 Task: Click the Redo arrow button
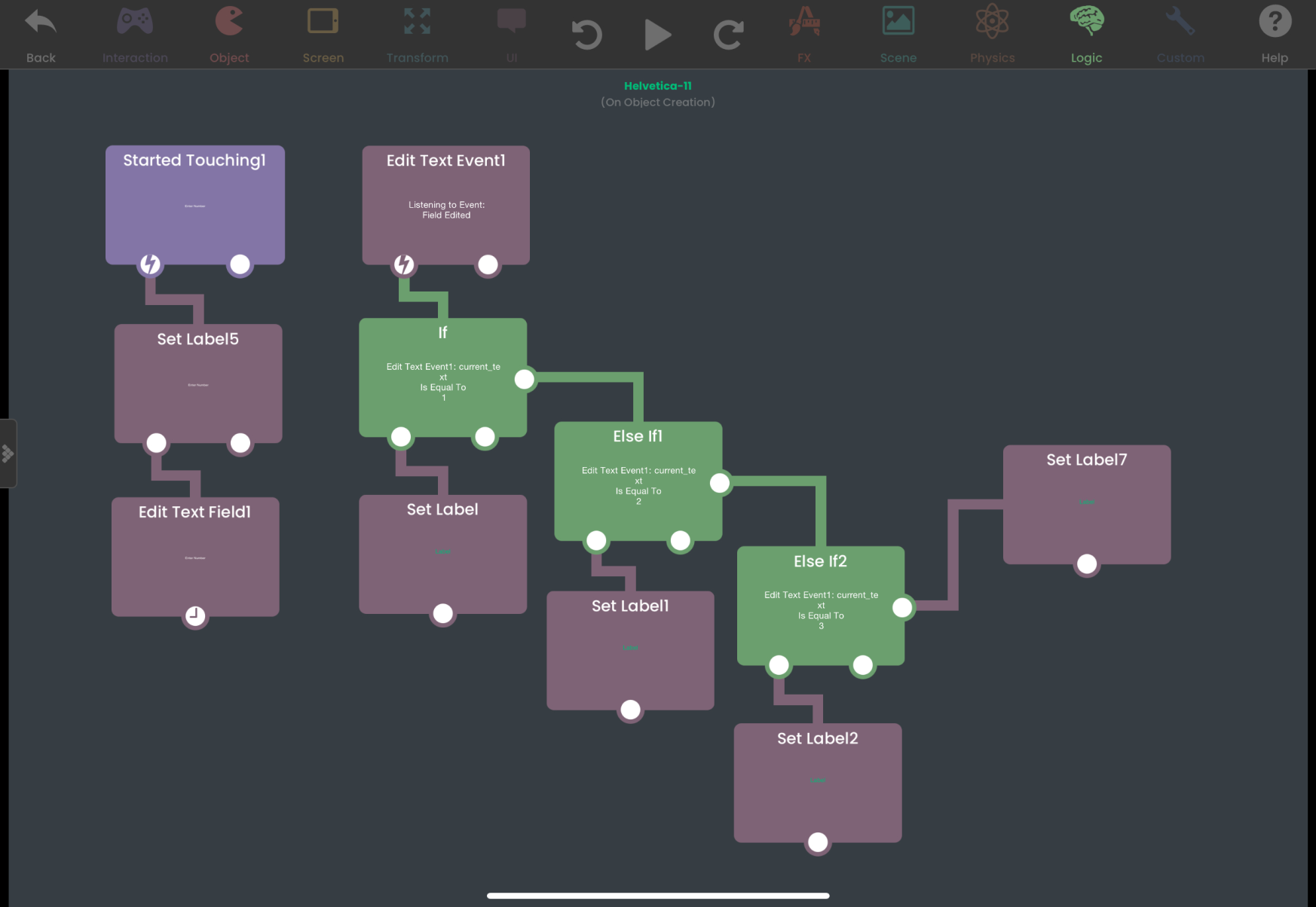728,35
